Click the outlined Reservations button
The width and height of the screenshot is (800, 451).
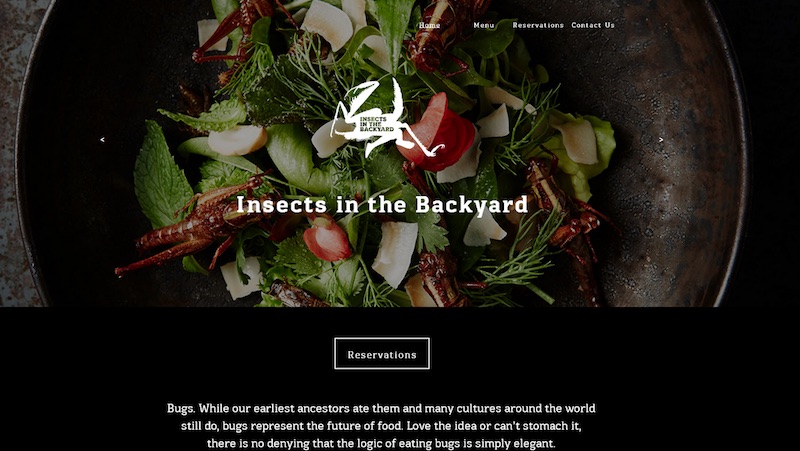pyautogui.click(x=382, y=353)
